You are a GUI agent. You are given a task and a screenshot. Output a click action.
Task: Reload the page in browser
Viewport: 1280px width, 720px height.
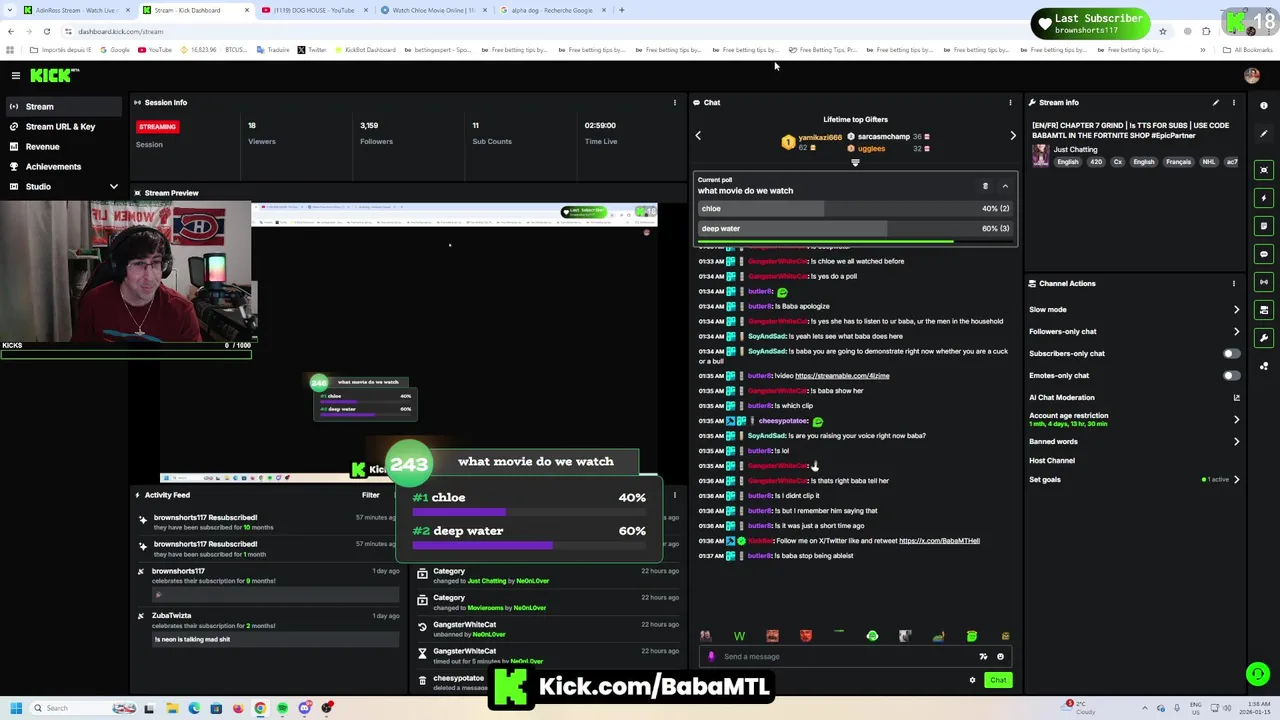[x=46, y=31]
